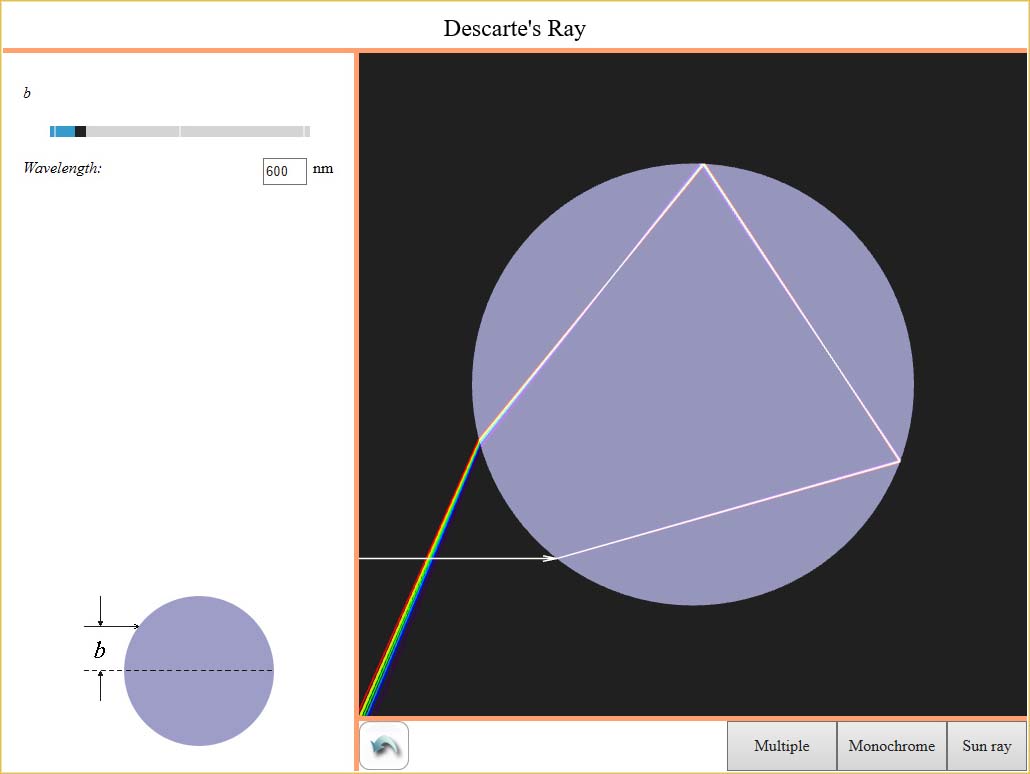1030x774 pixels.
Task: Click the Wavelength label text
Action: pos(62,168)
